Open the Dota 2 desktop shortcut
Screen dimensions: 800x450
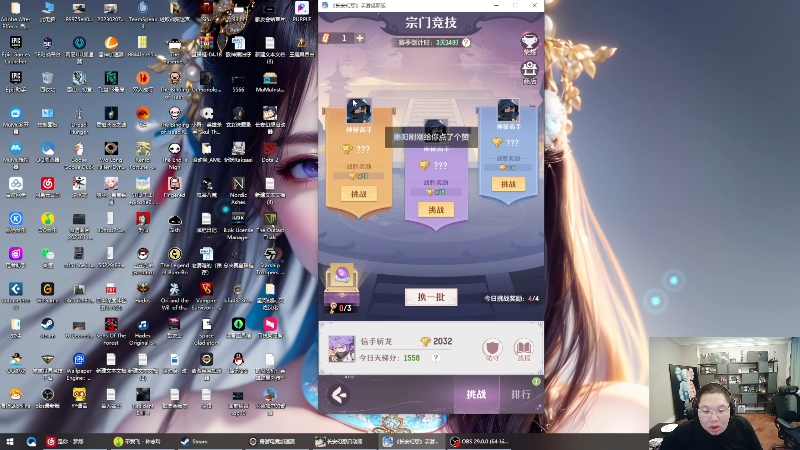click(x=270, y=153)
